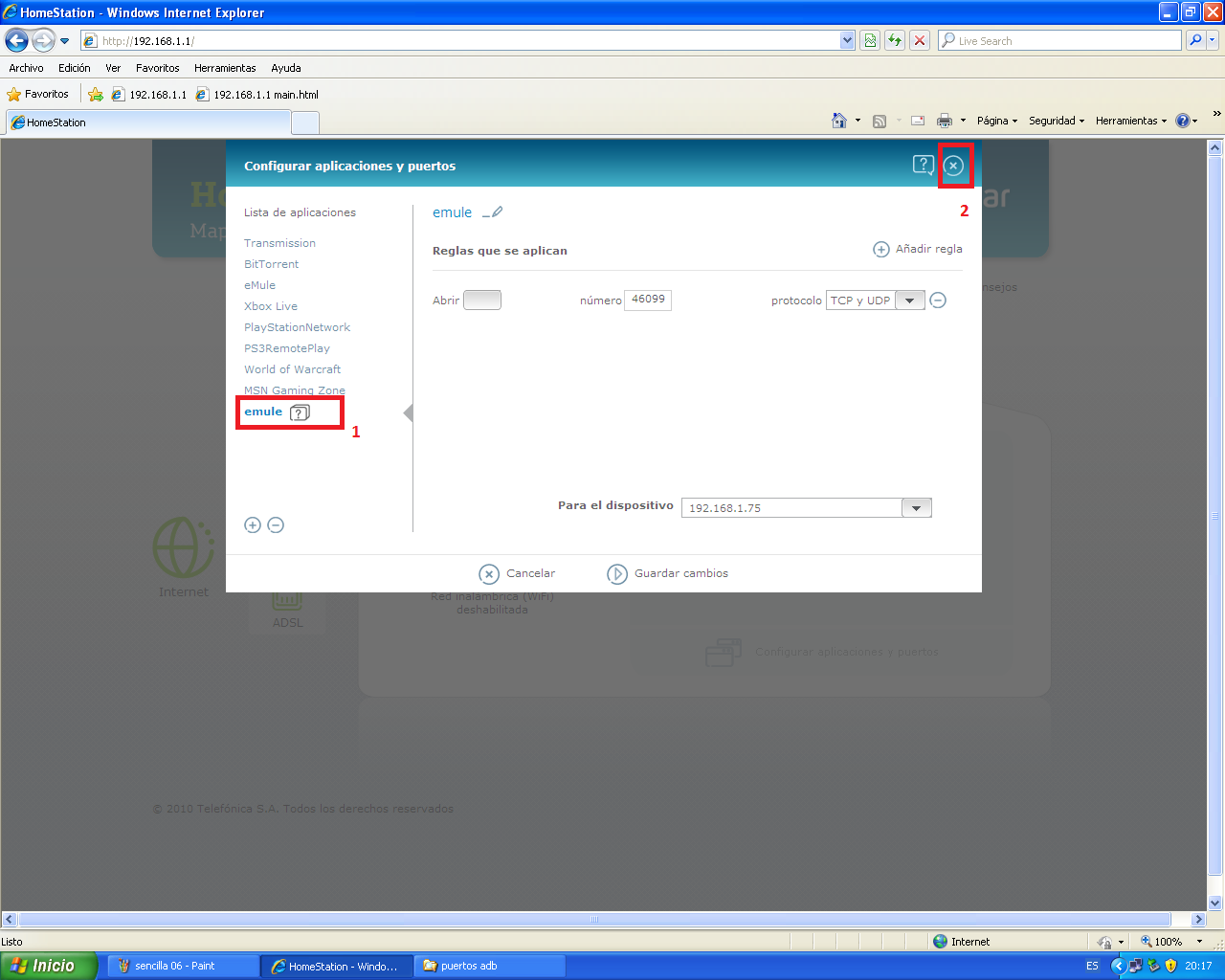The image size is (1225, 980).
Task: Open the command bar Herramientas dropdown
Action: coord(1131,121)
